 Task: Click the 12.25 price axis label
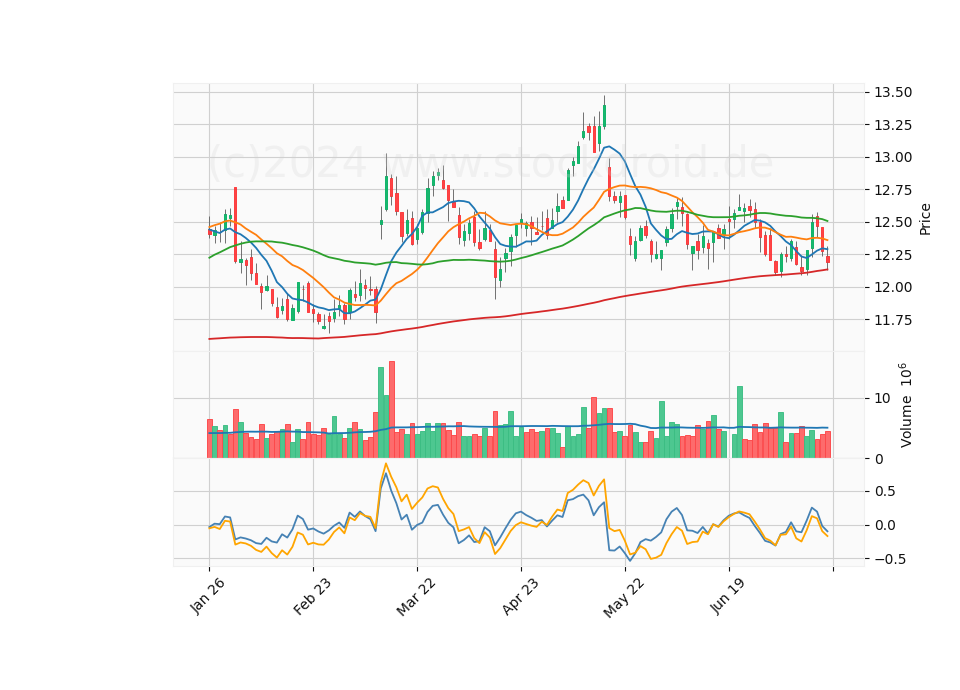point(893,255)
